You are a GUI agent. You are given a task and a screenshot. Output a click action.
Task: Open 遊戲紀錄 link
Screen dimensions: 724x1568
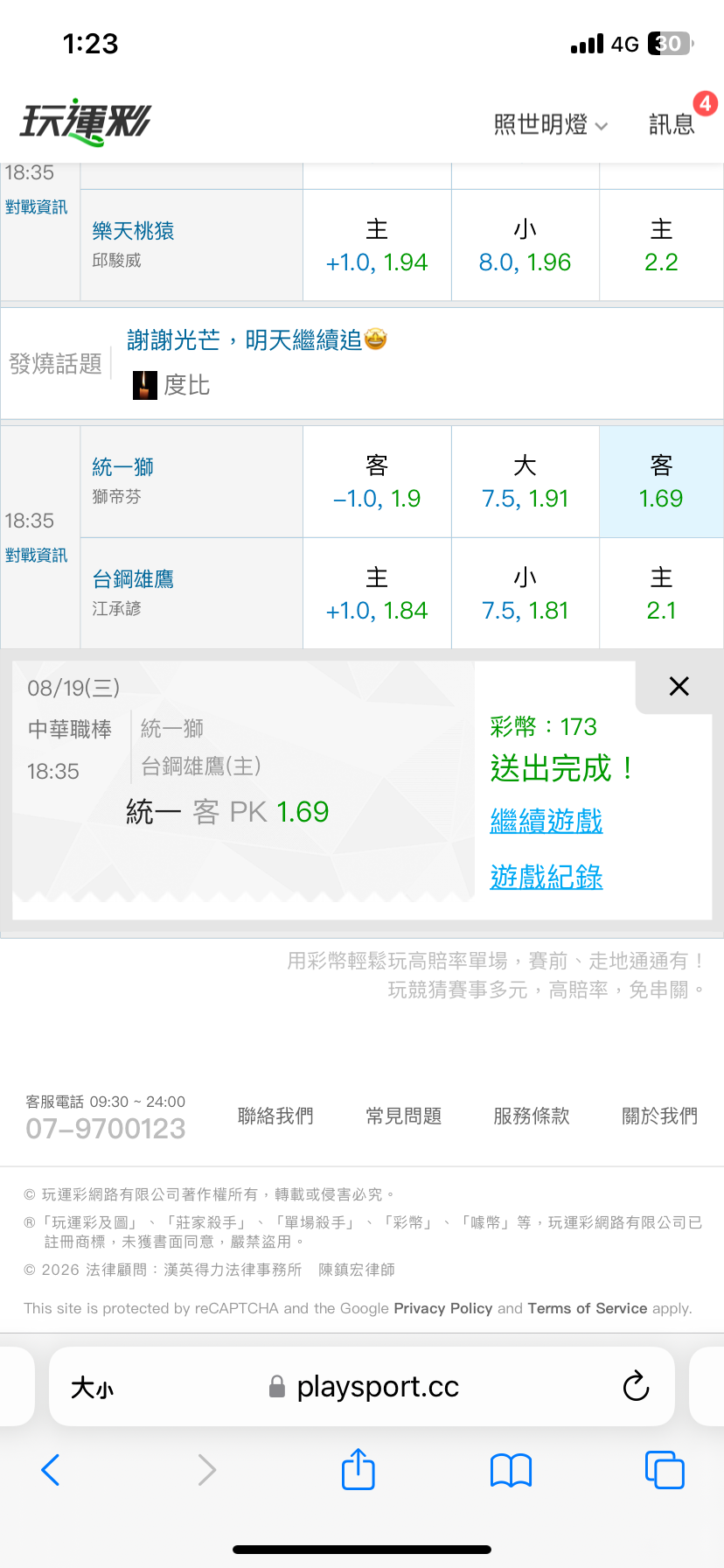[546, 877]
